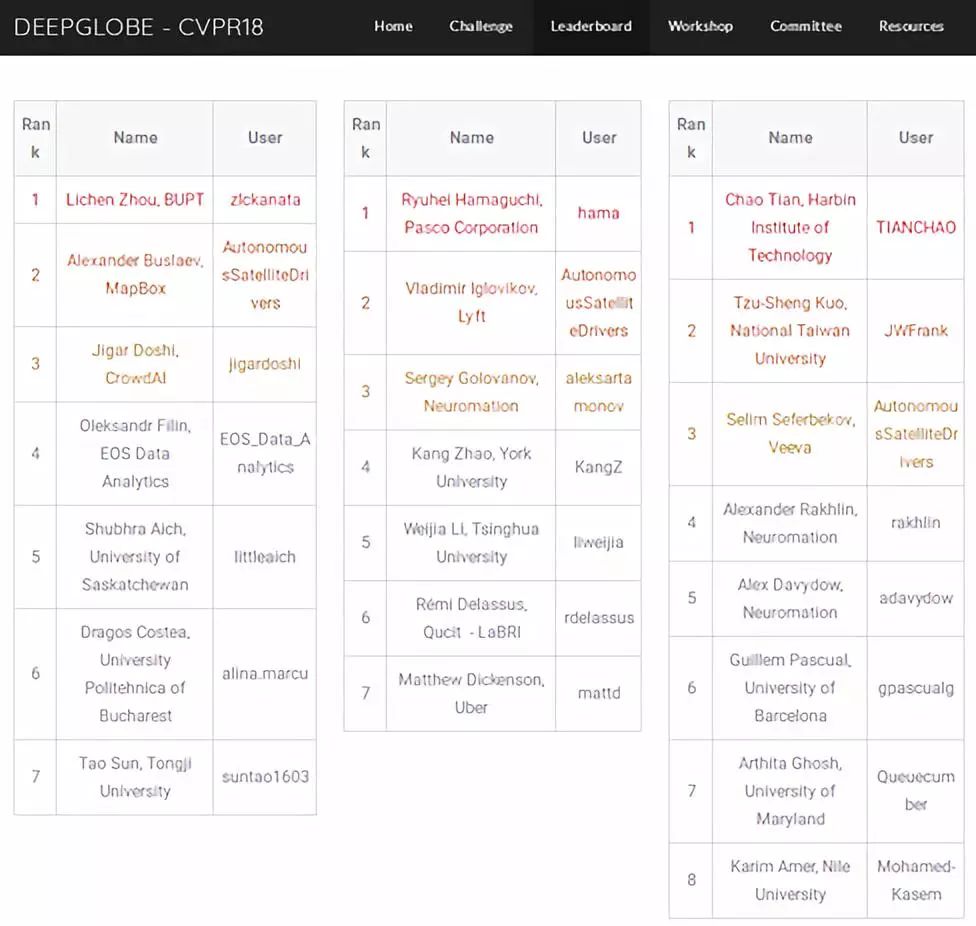
Task: Select Dragos Costea, University Politehnica entry
Action: pyautogui.click(x=135, y=673)
